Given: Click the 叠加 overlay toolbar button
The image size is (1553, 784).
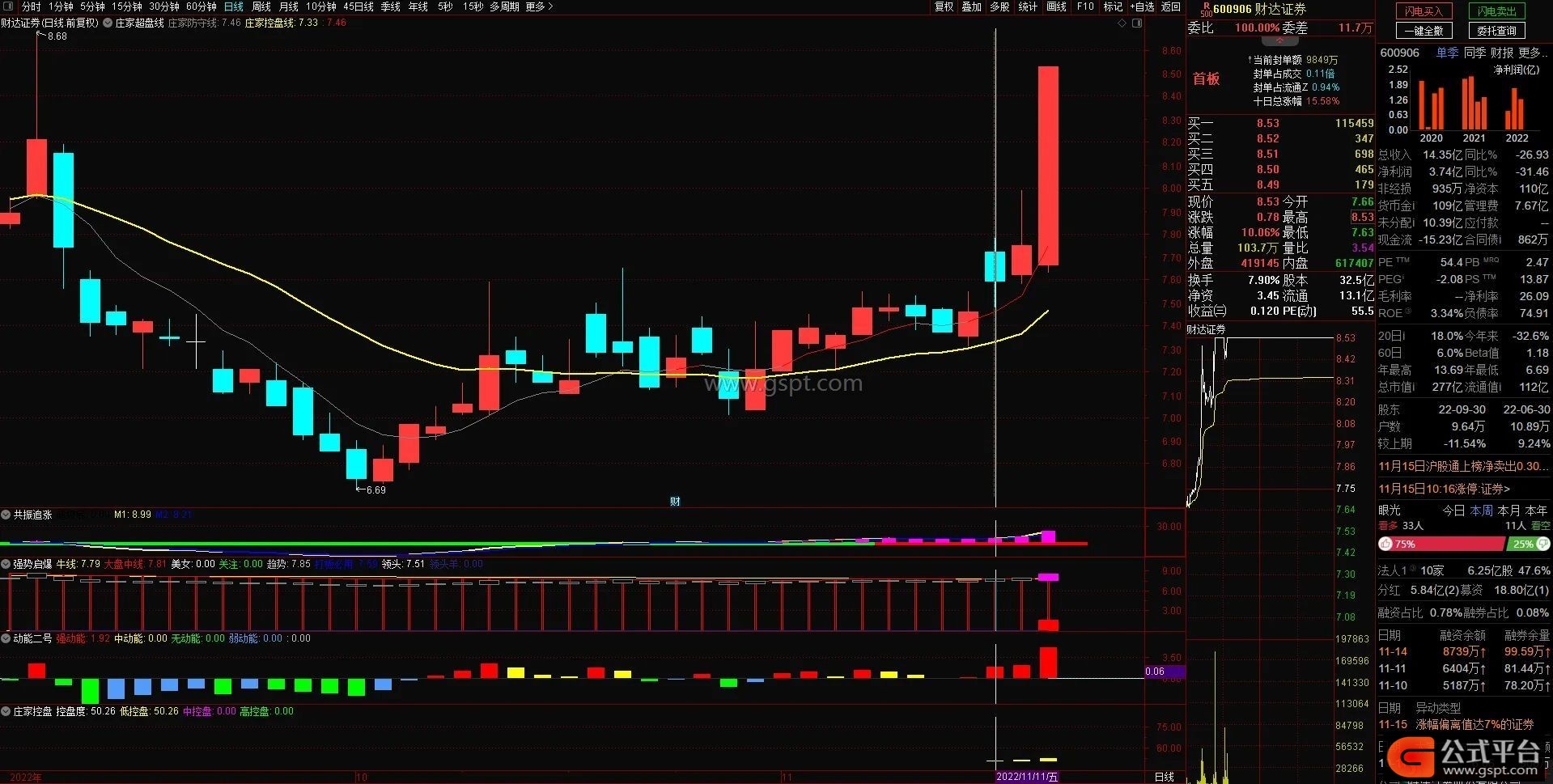Looking at the screenshot, I should click(972, 6).
